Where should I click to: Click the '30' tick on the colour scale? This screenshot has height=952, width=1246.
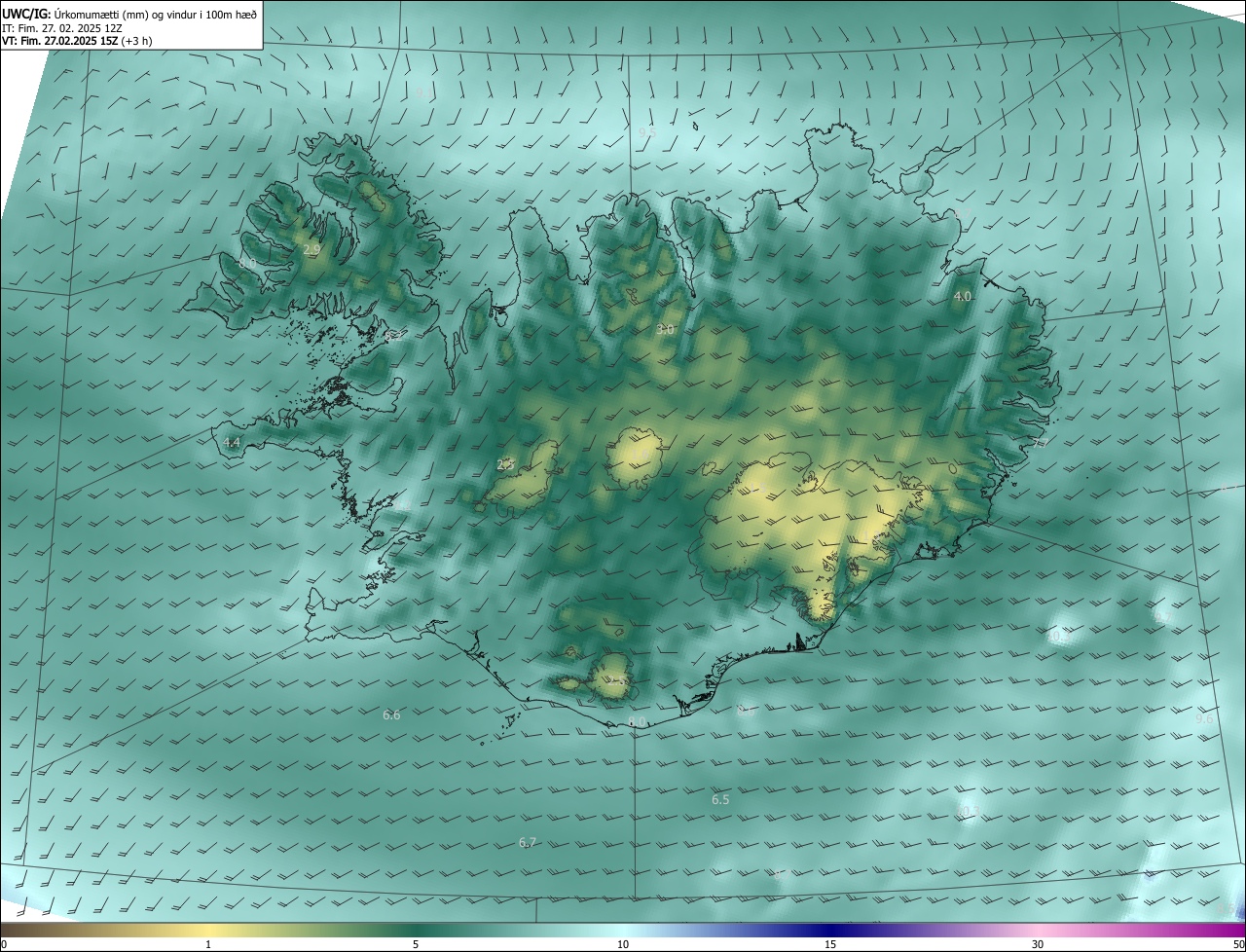pos(1038,944)
